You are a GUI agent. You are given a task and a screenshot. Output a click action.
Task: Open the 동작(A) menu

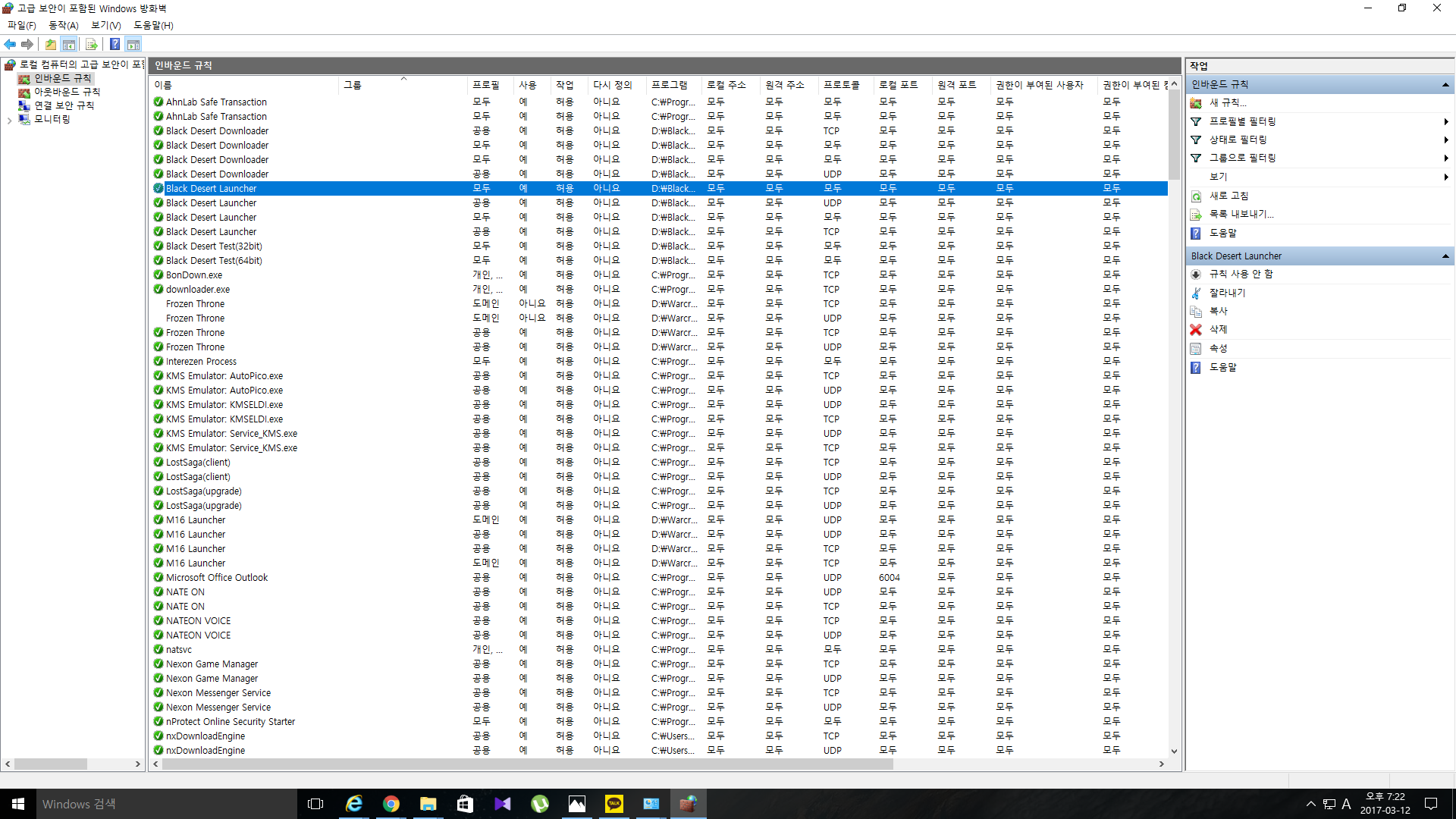(64, 25)
